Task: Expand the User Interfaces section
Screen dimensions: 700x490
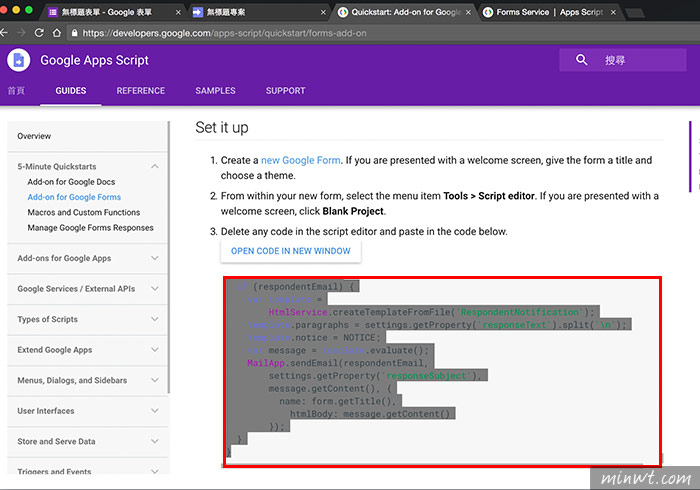Action: coord(154,411)
